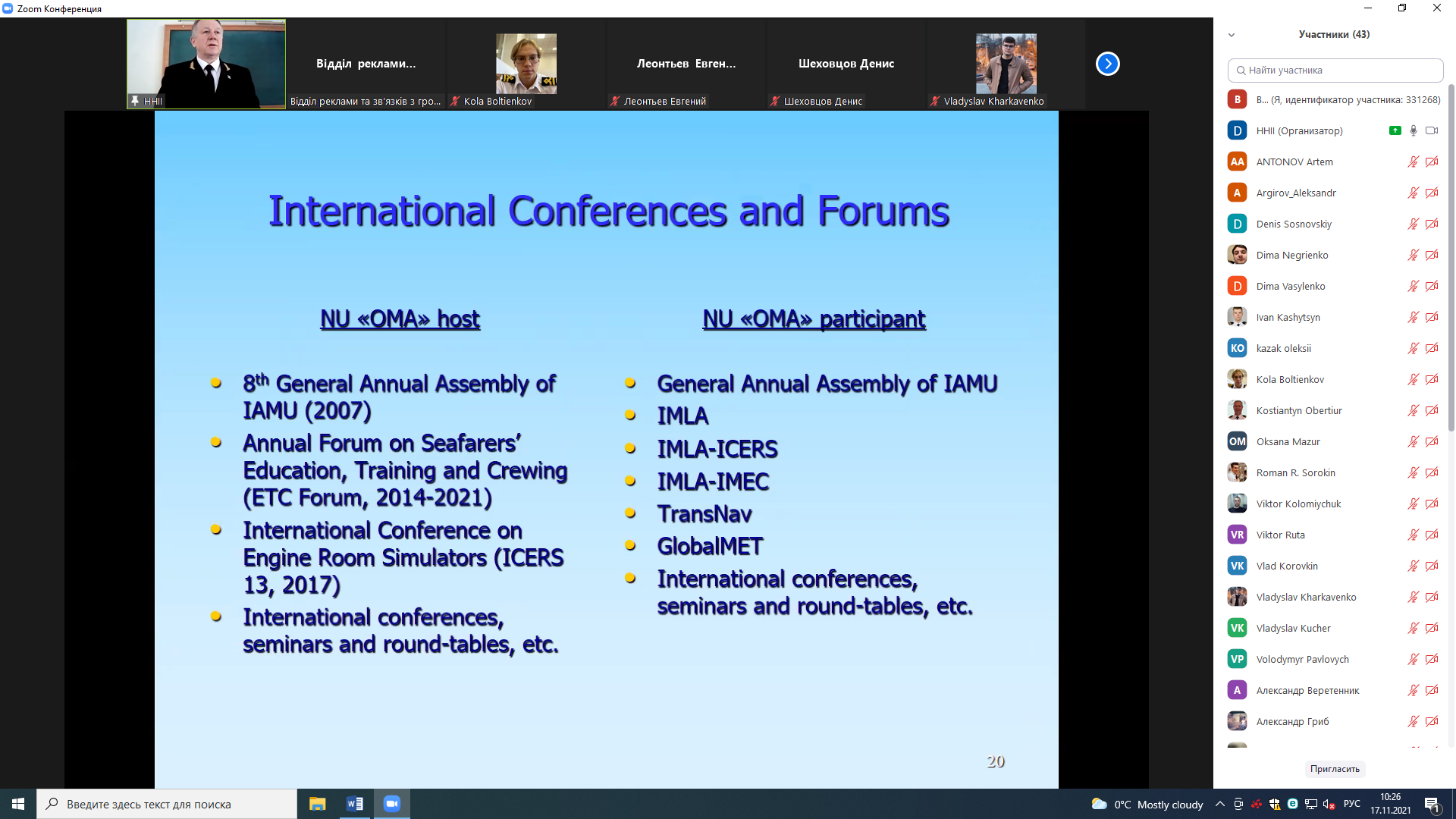The height and width of the screenshot is (819, 1456).
Task: Click Kola Boltienkov video thumbnail
Action: 526,64
